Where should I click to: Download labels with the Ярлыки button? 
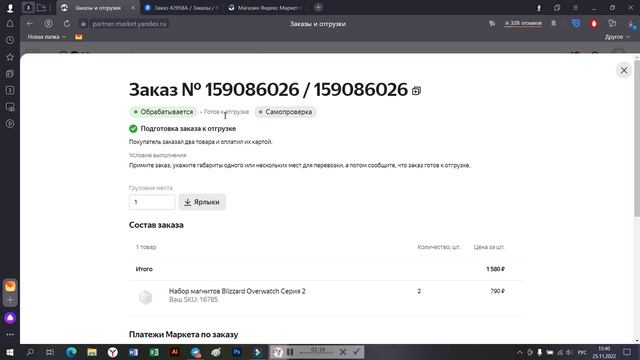click(202, 202)
